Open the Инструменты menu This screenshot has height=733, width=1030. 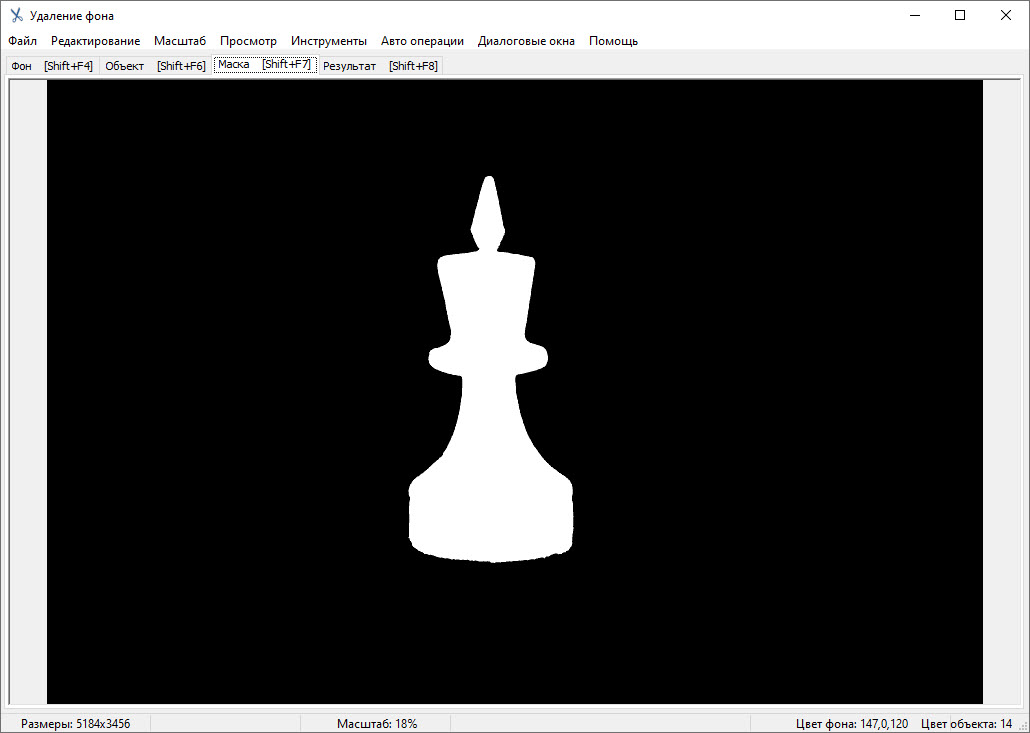tap(329, 41)
